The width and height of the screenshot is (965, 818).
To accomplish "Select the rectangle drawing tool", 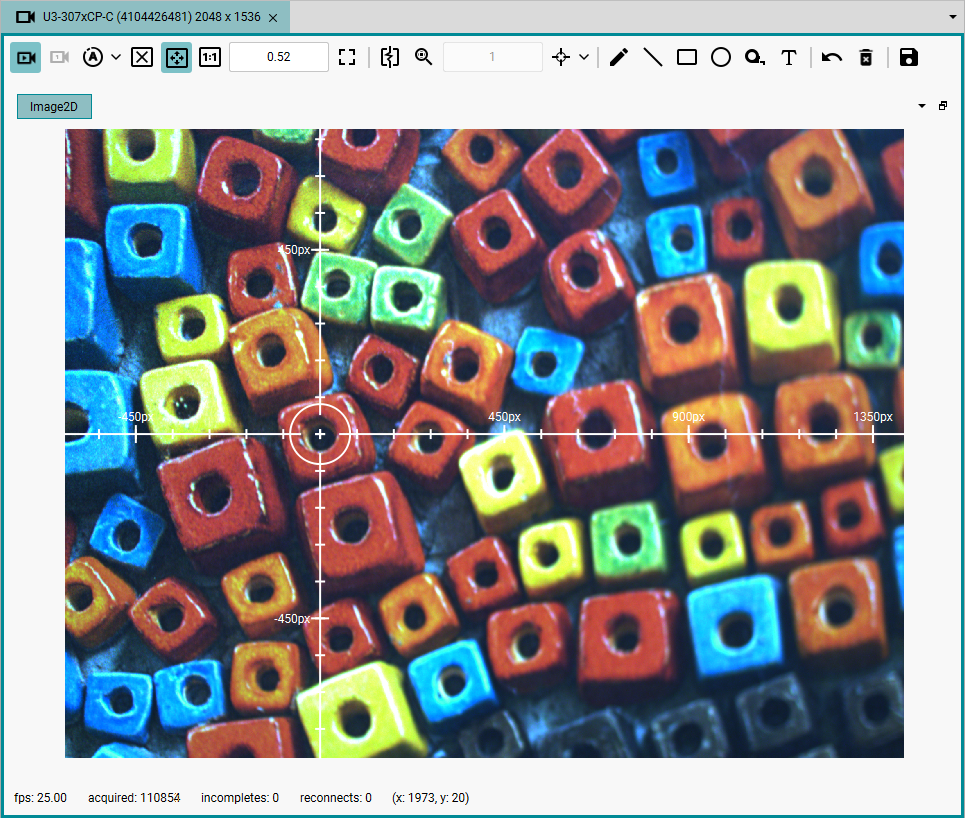I will 687,57.
